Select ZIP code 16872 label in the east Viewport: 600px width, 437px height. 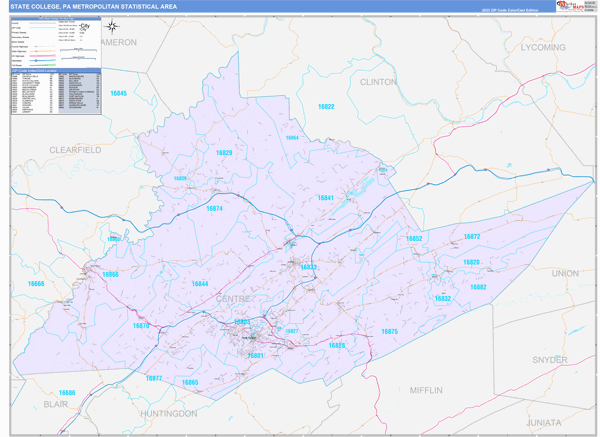click(472, 237)
